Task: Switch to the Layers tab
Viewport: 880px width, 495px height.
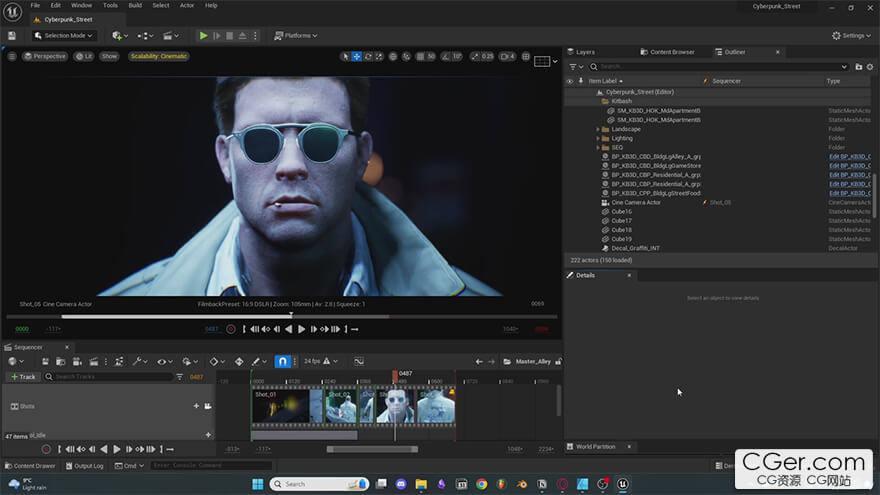Action: coord(581,52)
